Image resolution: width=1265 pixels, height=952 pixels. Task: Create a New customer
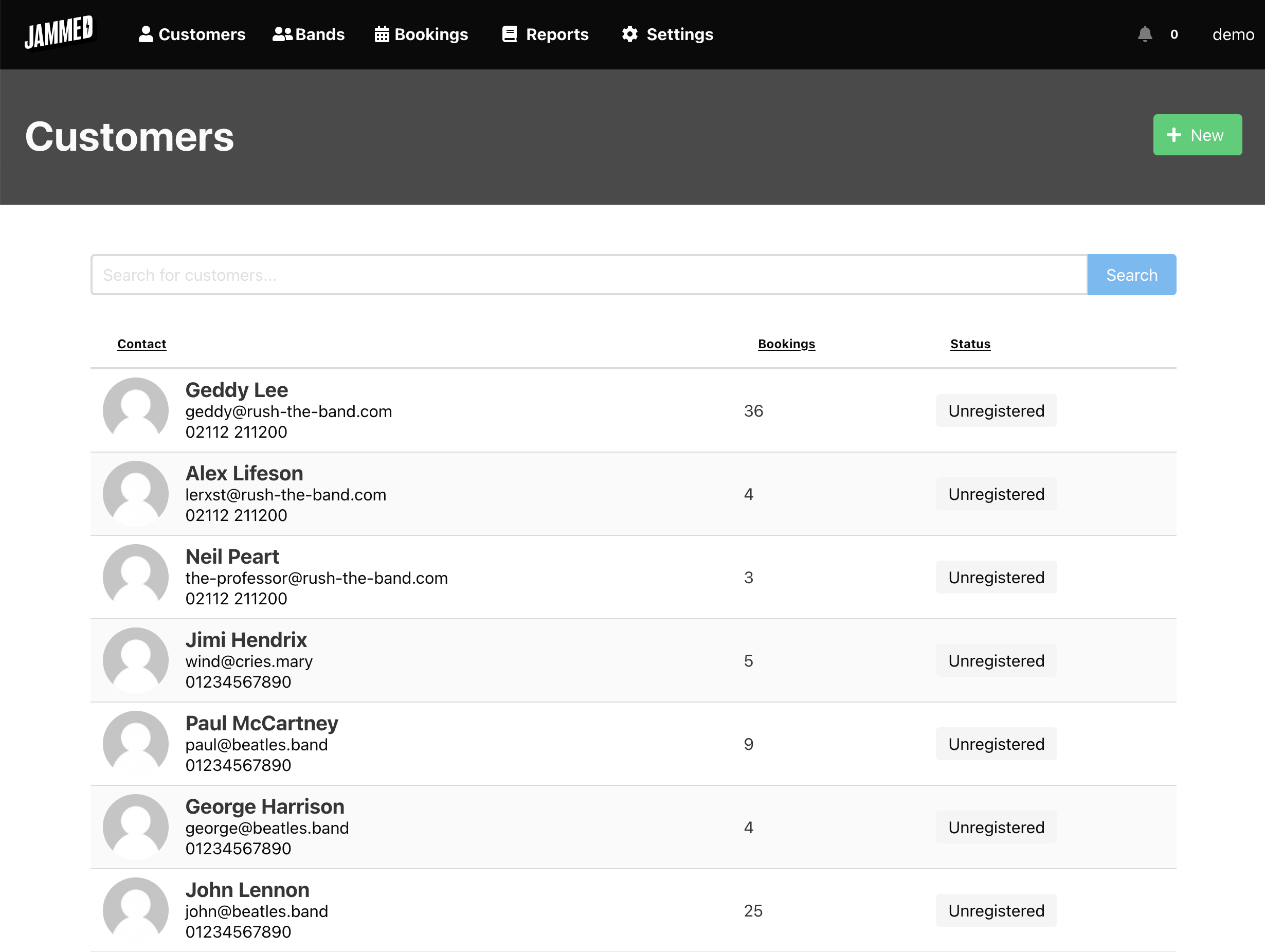[1198, 135]
